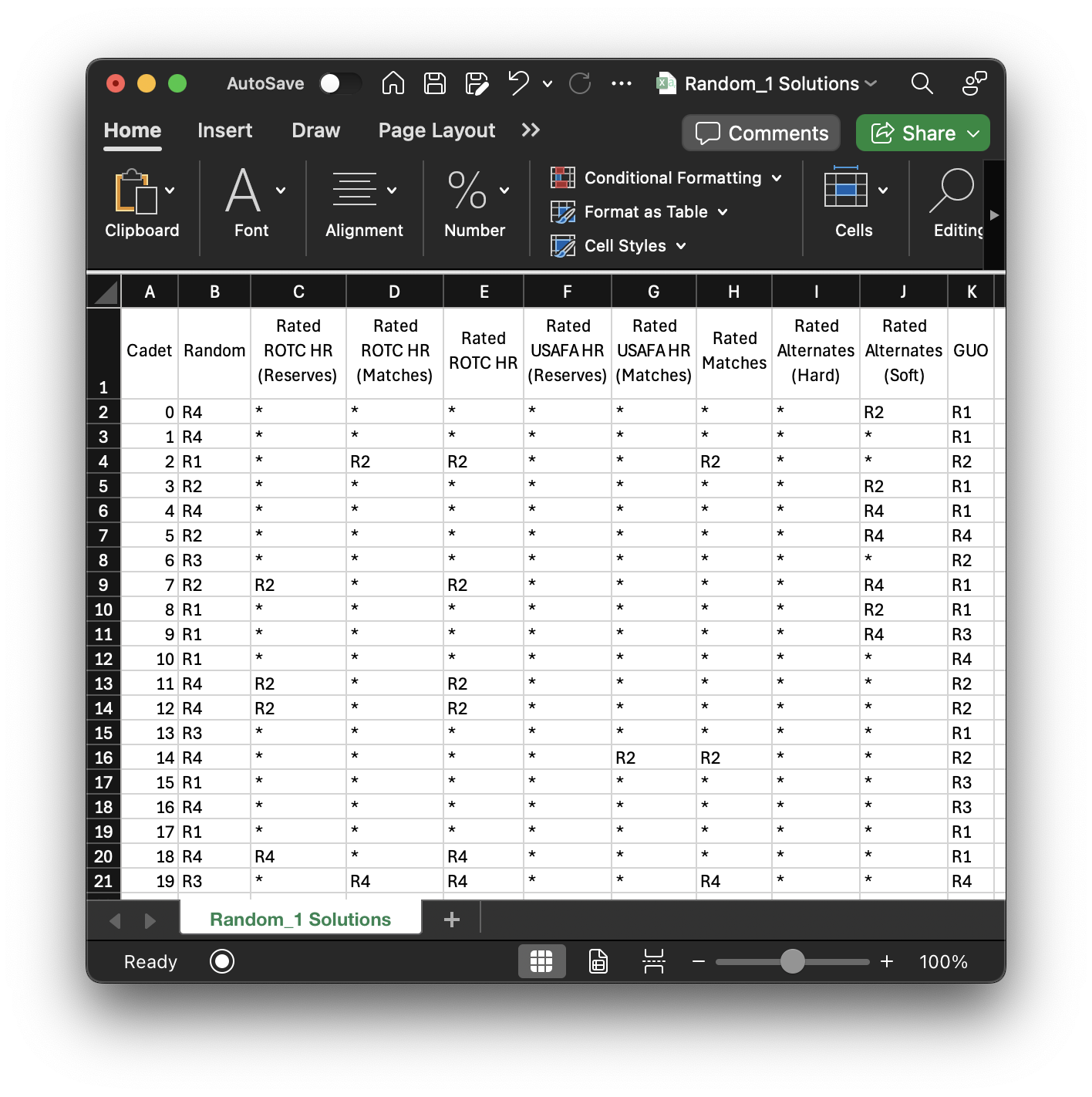1092x1097 pixels.
Task: Click the 100% zoom level
Action: click(x=943, y=961)
